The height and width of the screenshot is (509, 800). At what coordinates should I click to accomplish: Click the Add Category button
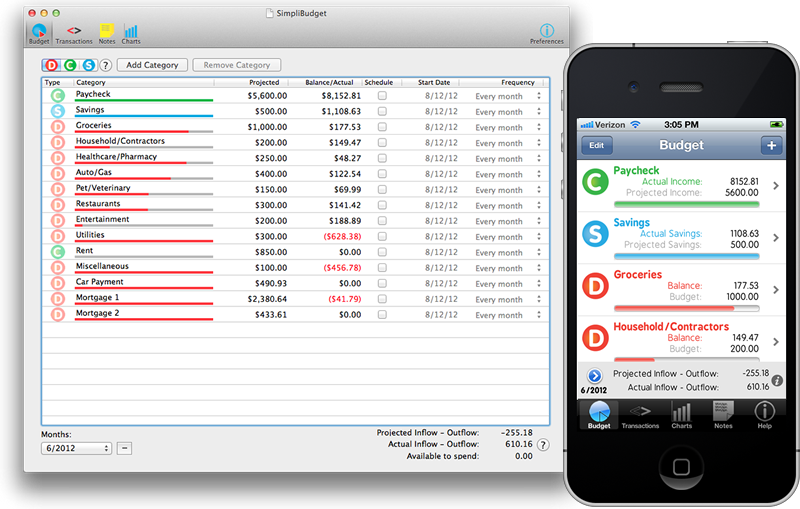(152, 65)
